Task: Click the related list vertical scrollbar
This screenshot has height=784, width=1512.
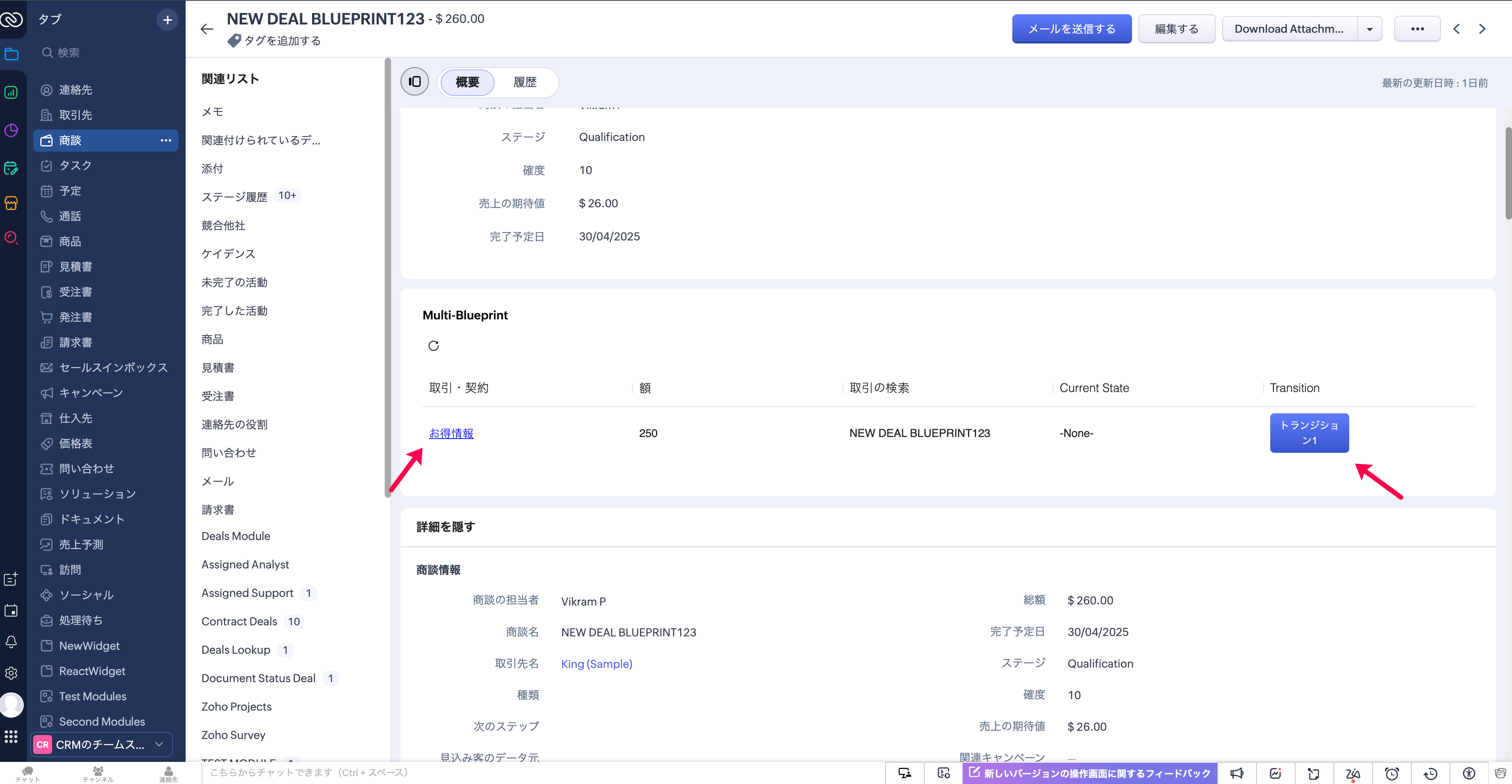Action: pos(387,276)
